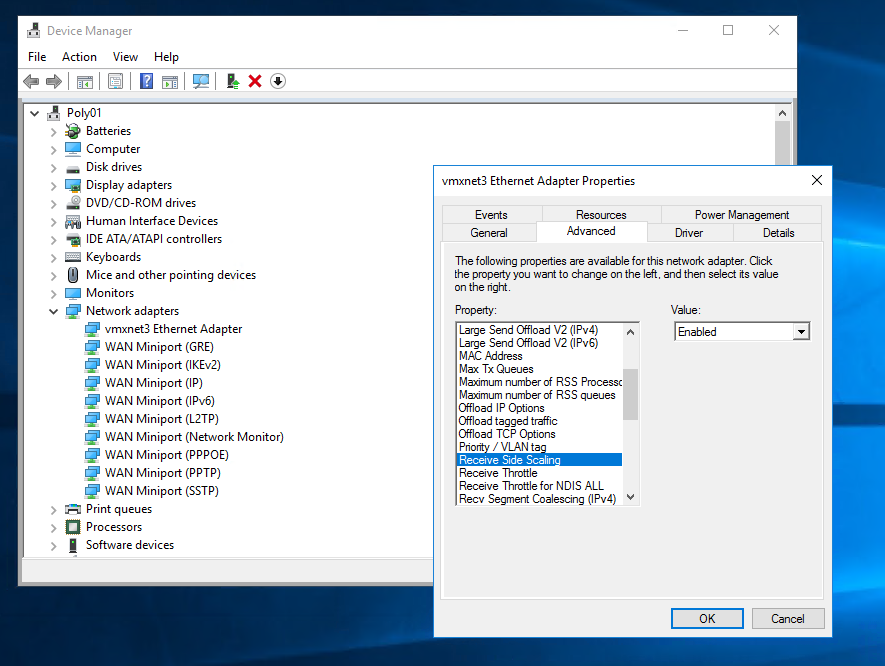Select the Update driver toolbar icon
The width and height of the screenshot is (885, 666).
232,81
